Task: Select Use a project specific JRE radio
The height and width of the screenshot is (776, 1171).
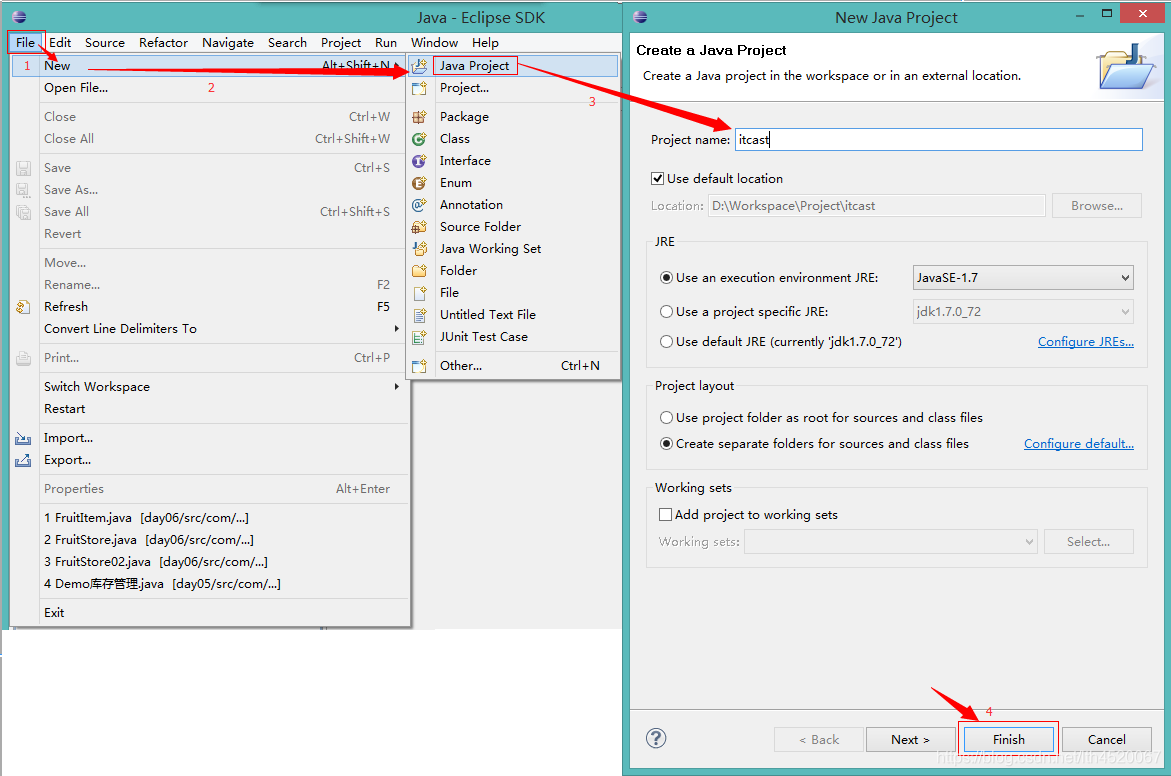Action: pyautogui.click(x=666, y=311)
